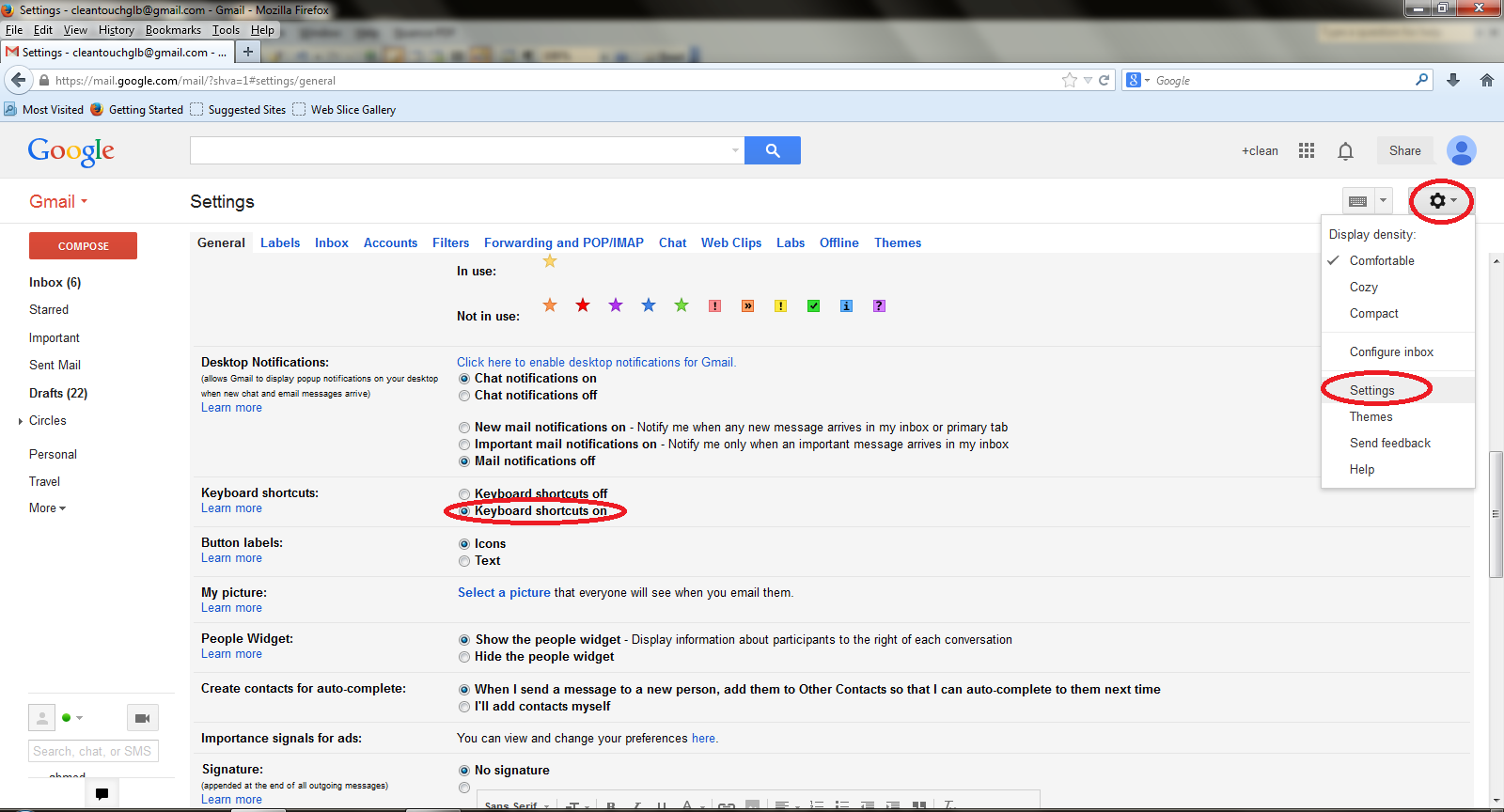Open the Gmail product dropdown
This screenshot has height=812, width=1504.
pos(58,202)
